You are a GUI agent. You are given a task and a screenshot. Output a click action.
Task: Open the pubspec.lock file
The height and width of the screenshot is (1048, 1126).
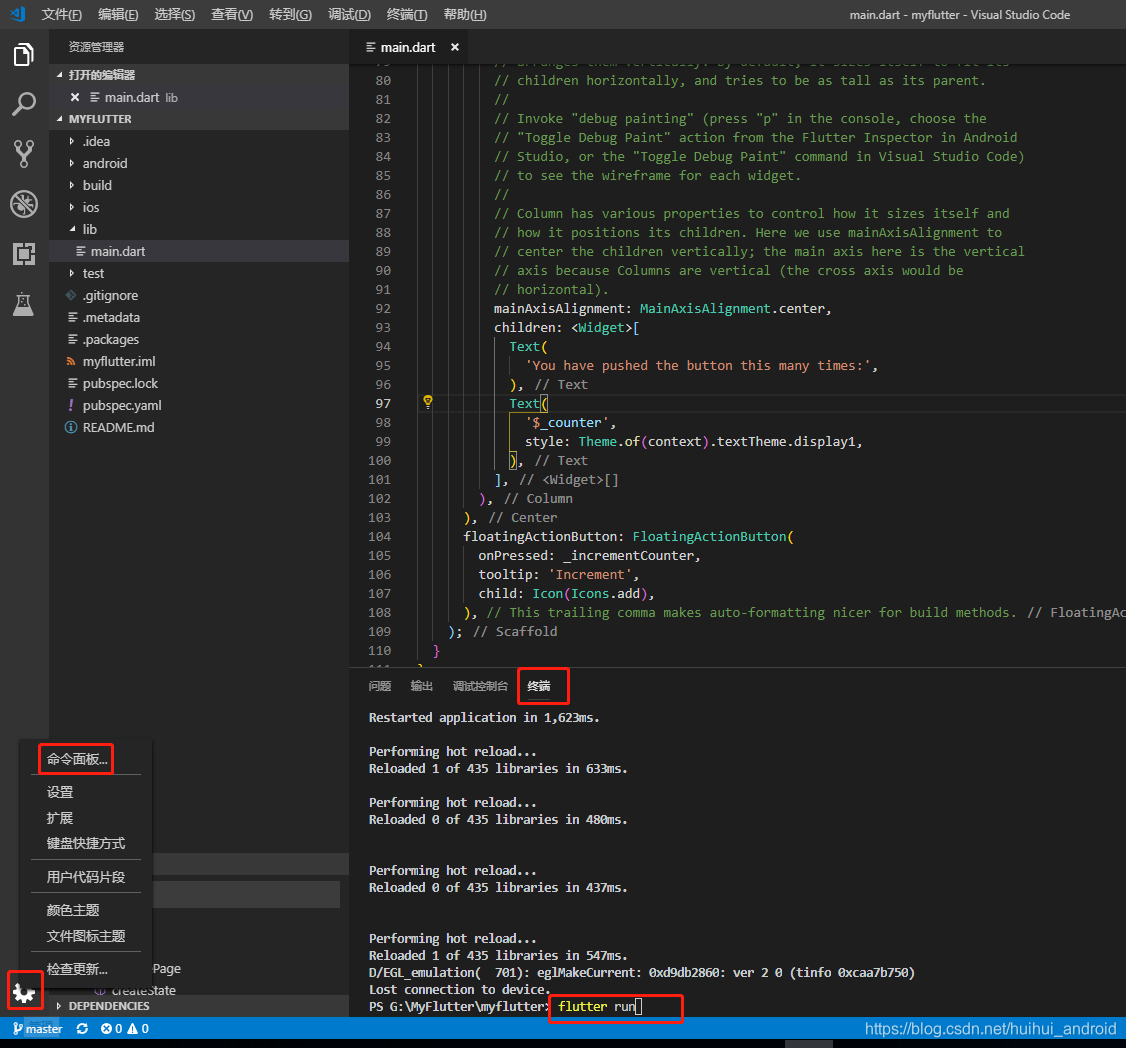(x=199, y=384)
